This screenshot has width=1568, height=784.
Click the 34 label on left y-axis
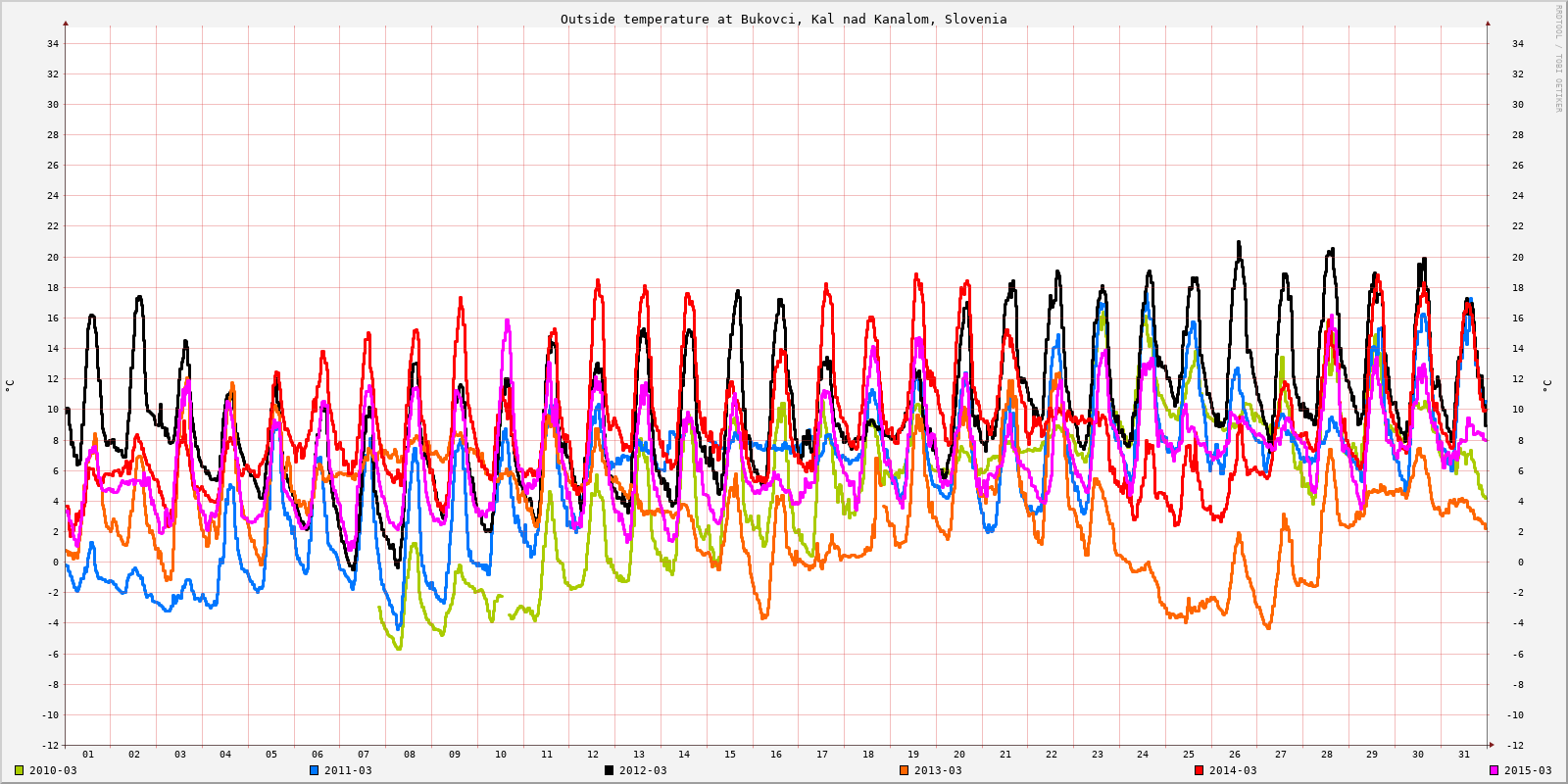coord(53,43)
